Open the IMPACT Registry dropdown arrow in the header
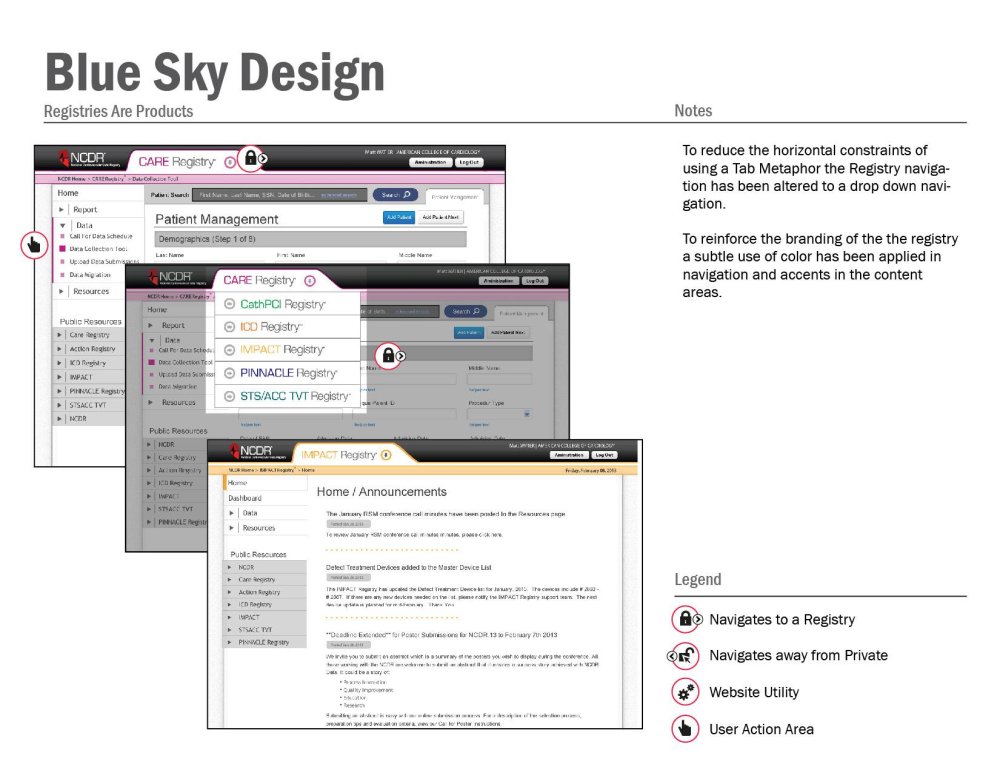This screenshot has width=1000, height=773. 386,455
